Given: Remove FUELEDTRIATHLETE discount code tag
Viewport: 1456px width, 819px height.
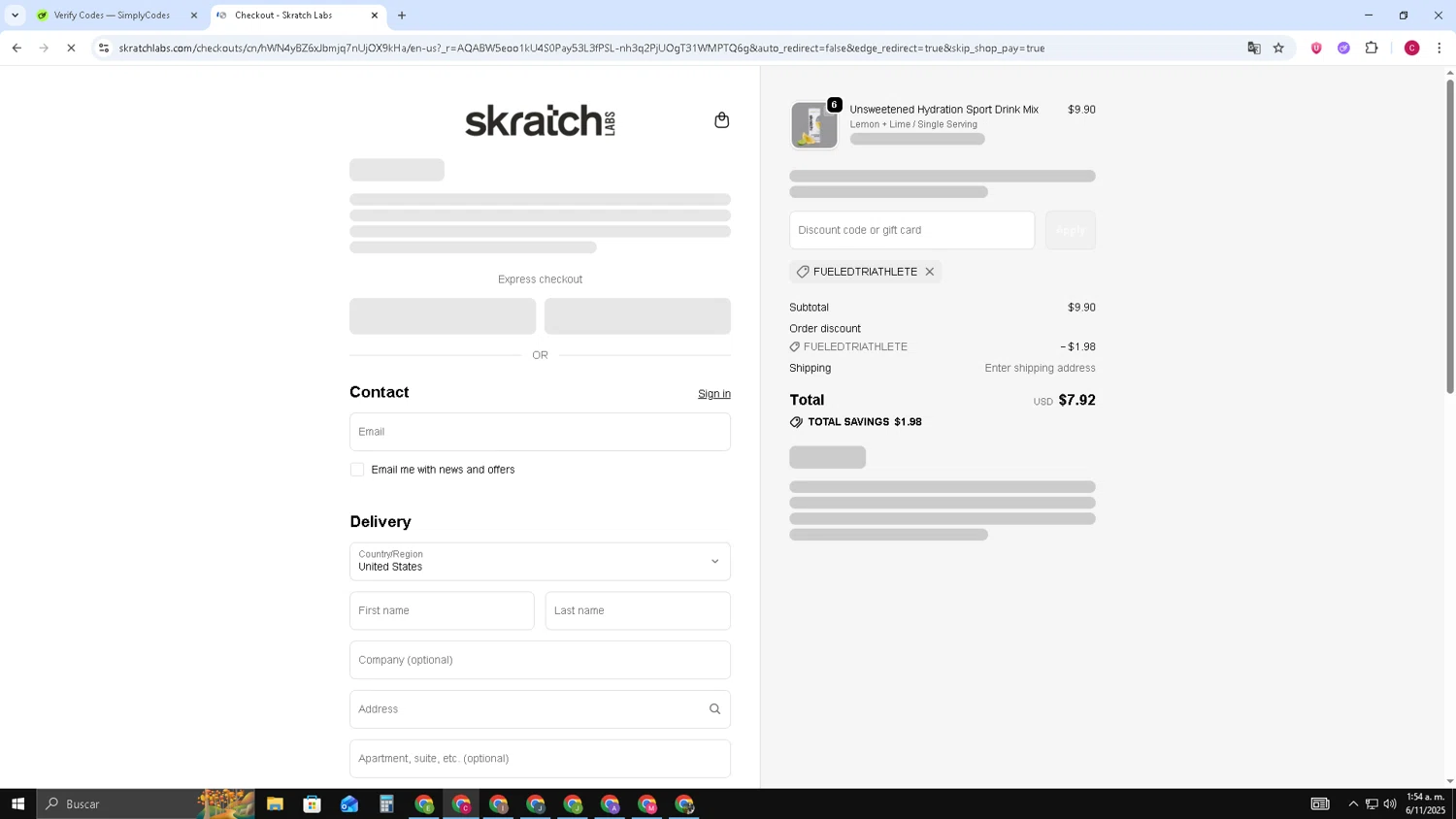Looking at the screenshot, I should point(929,272).
